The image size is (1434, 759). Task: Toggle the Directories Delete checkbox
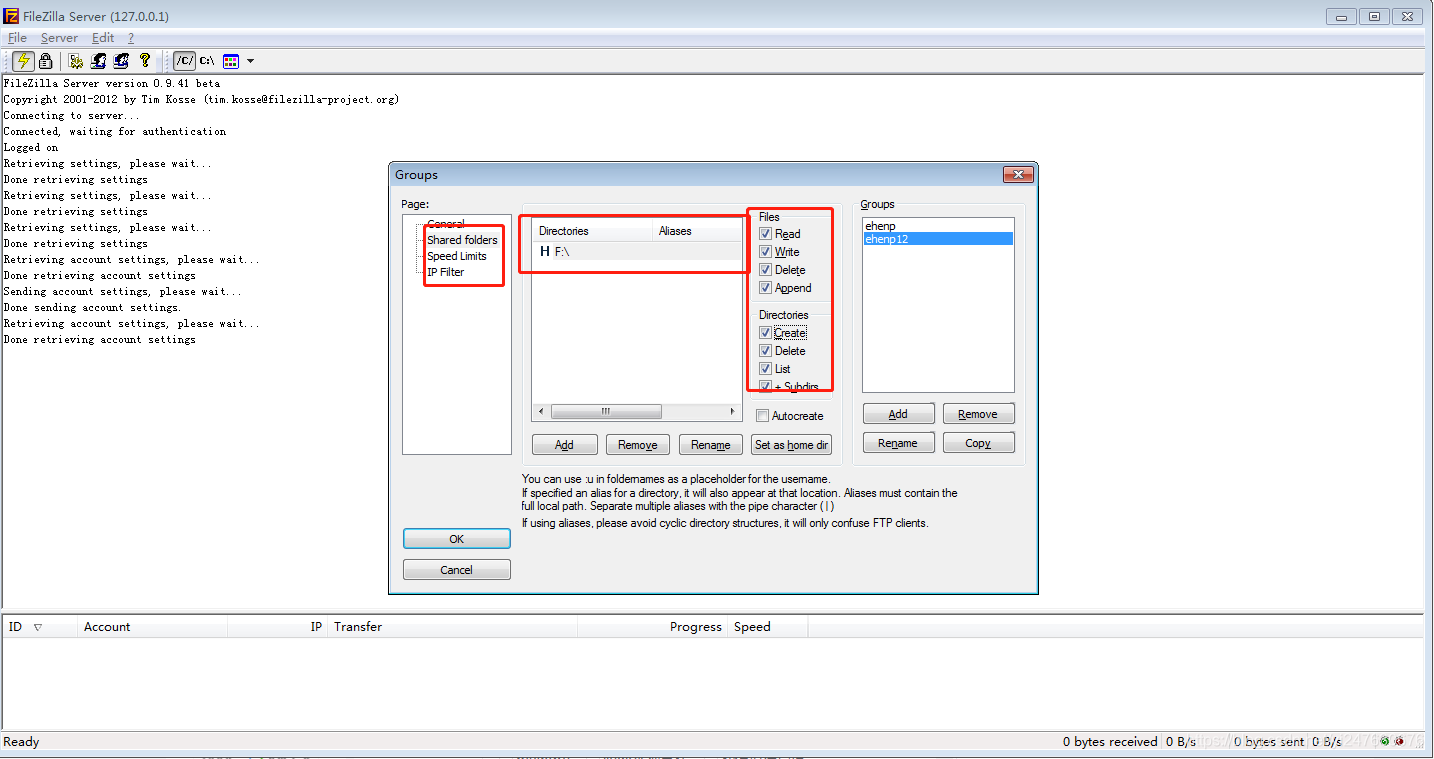(765, 351)
